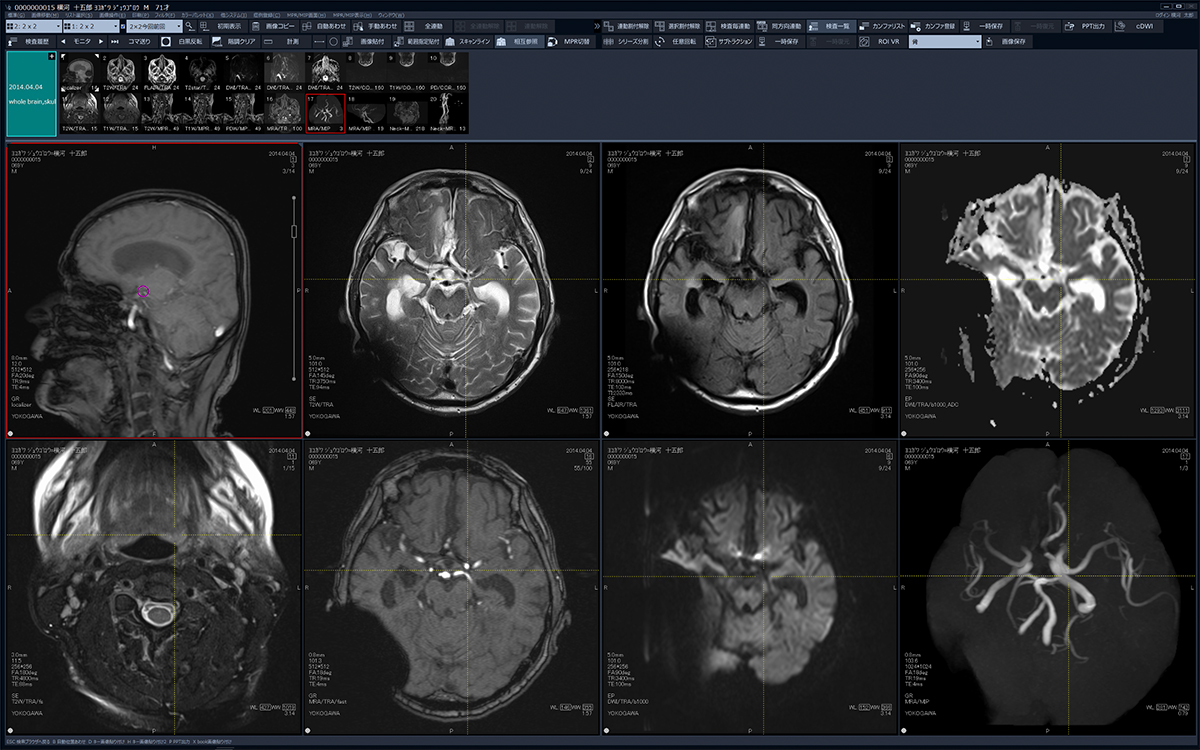Viewport: 1200px width, 750px height.
Task: Expand the study panel plus icon
Action: [51, 57]
